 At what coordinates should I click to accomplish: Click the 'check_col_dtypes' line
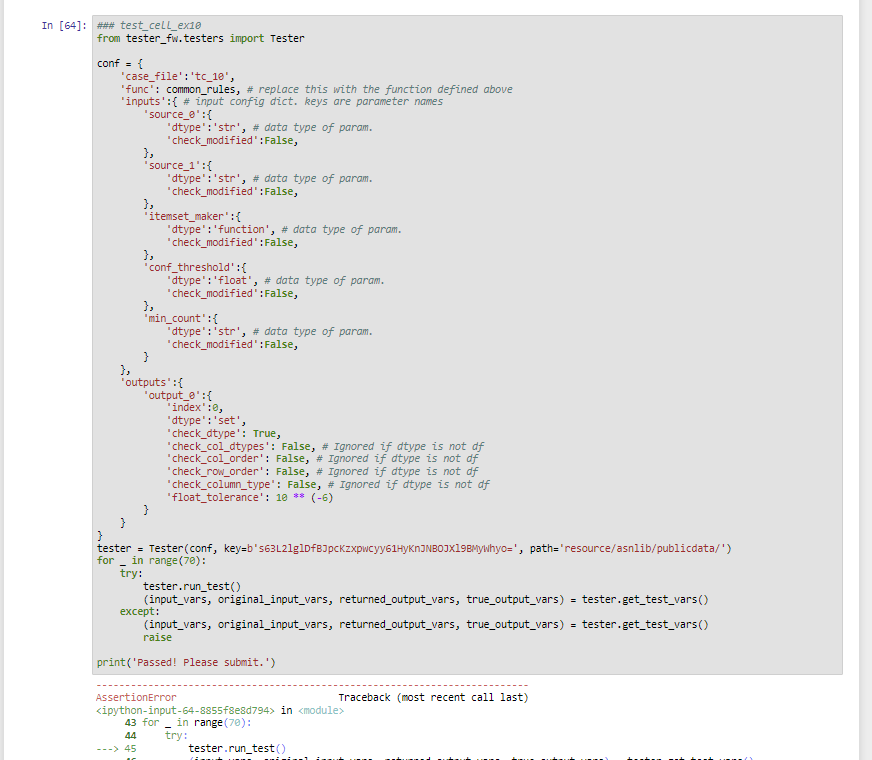pos(325,446)
